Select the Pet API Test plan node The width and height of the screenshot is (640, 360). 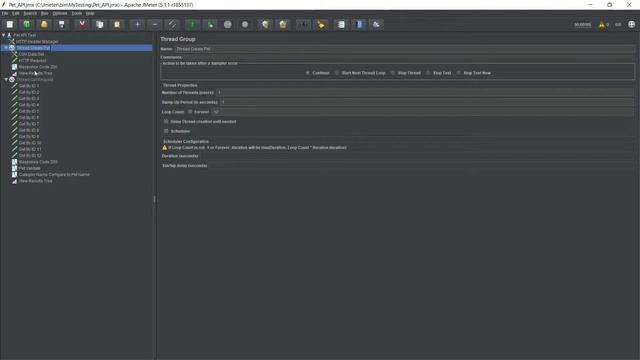pyautogui.click(x=25, y=35)
